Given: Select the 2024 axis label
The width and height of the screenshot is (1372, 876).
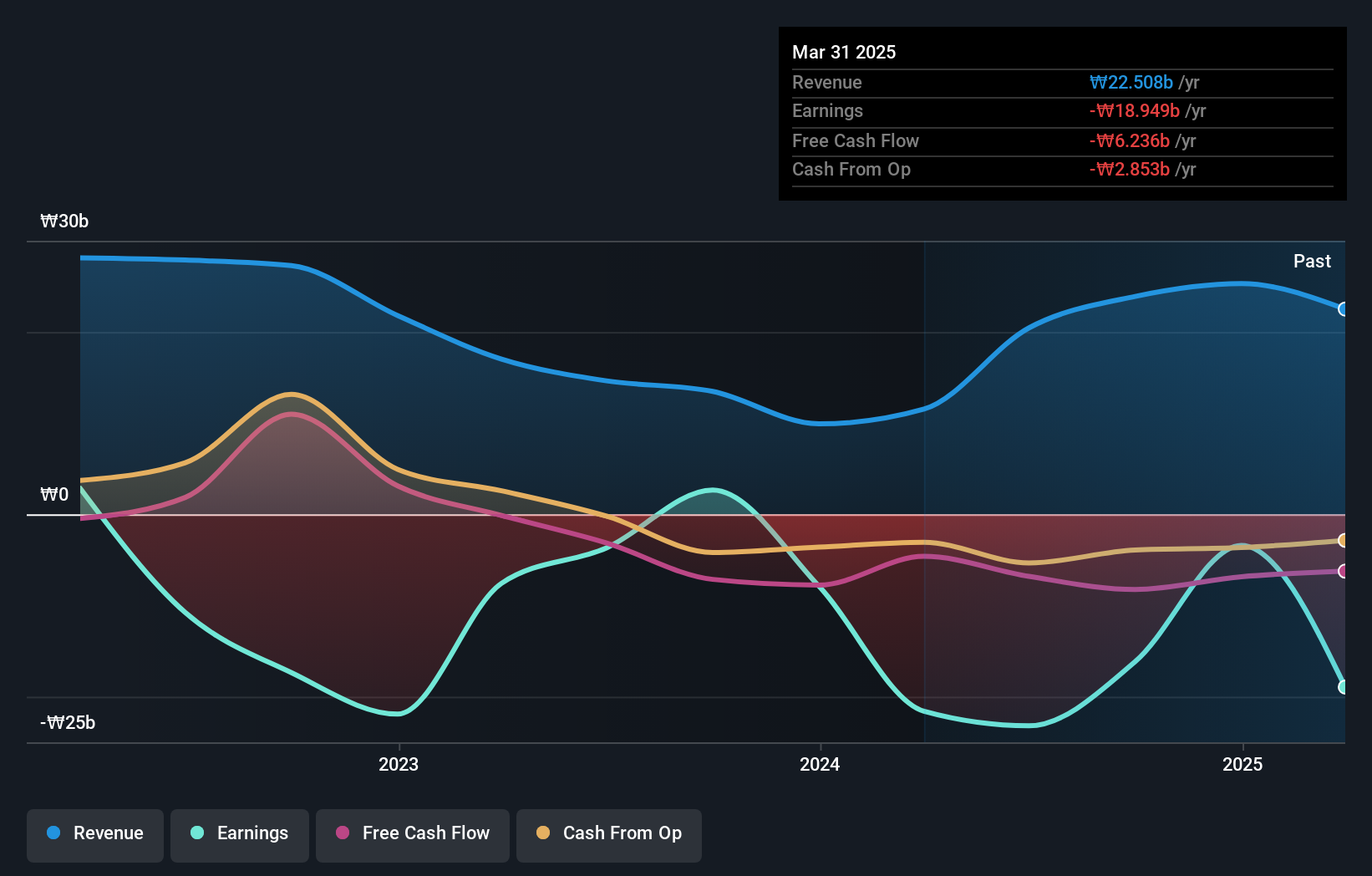Looking at the screenshot, I should pyautogui.click(x=820, y=764).
